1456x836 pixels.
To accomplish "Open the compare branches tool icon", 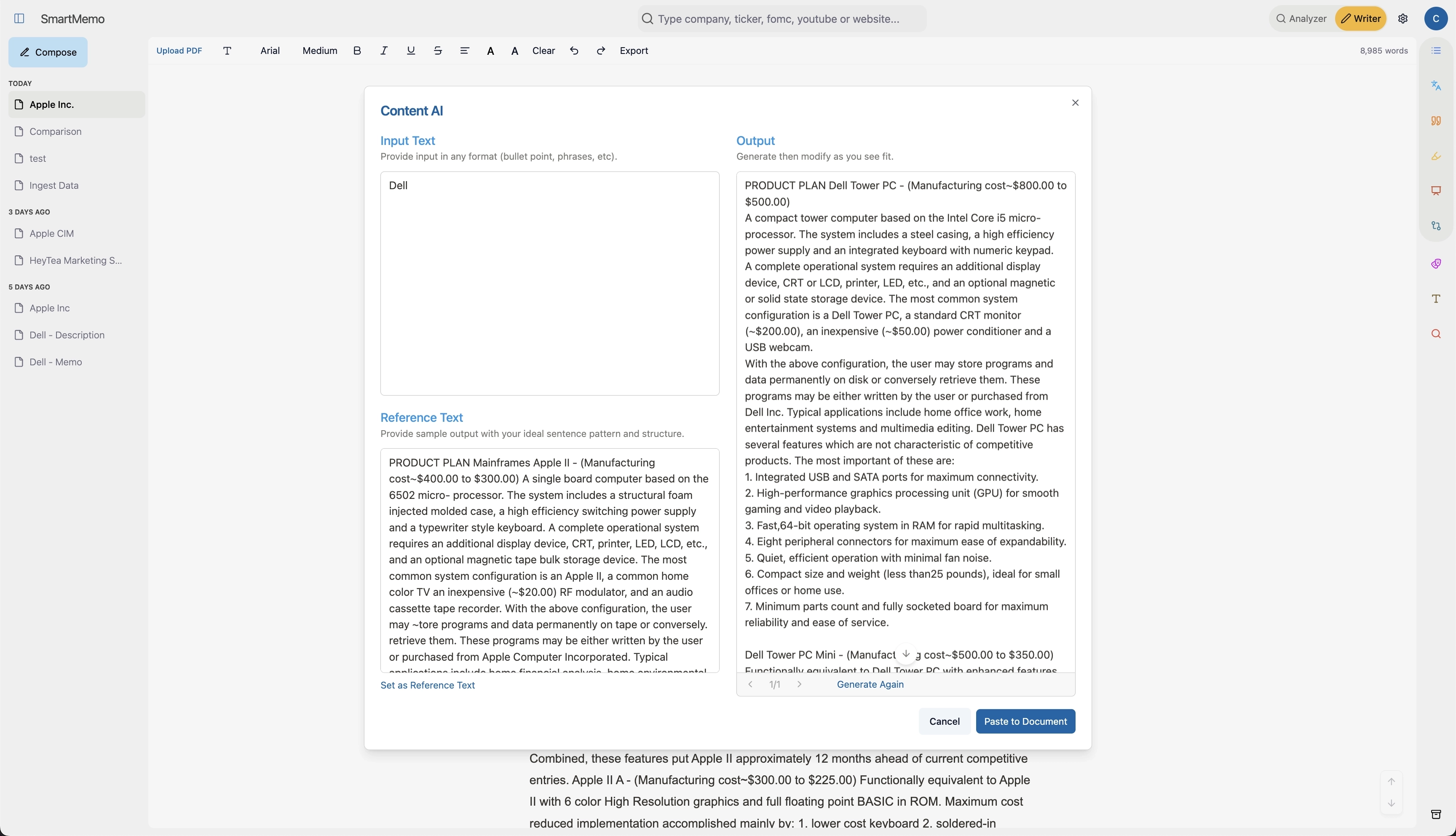I will pyautogui.click(x=1436, y=226).
